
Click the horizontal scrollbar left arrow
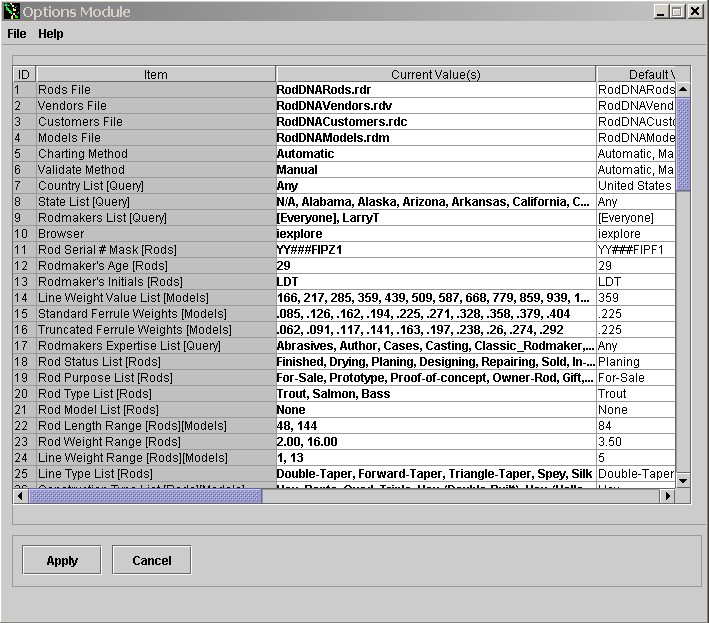tap(20, 495)
